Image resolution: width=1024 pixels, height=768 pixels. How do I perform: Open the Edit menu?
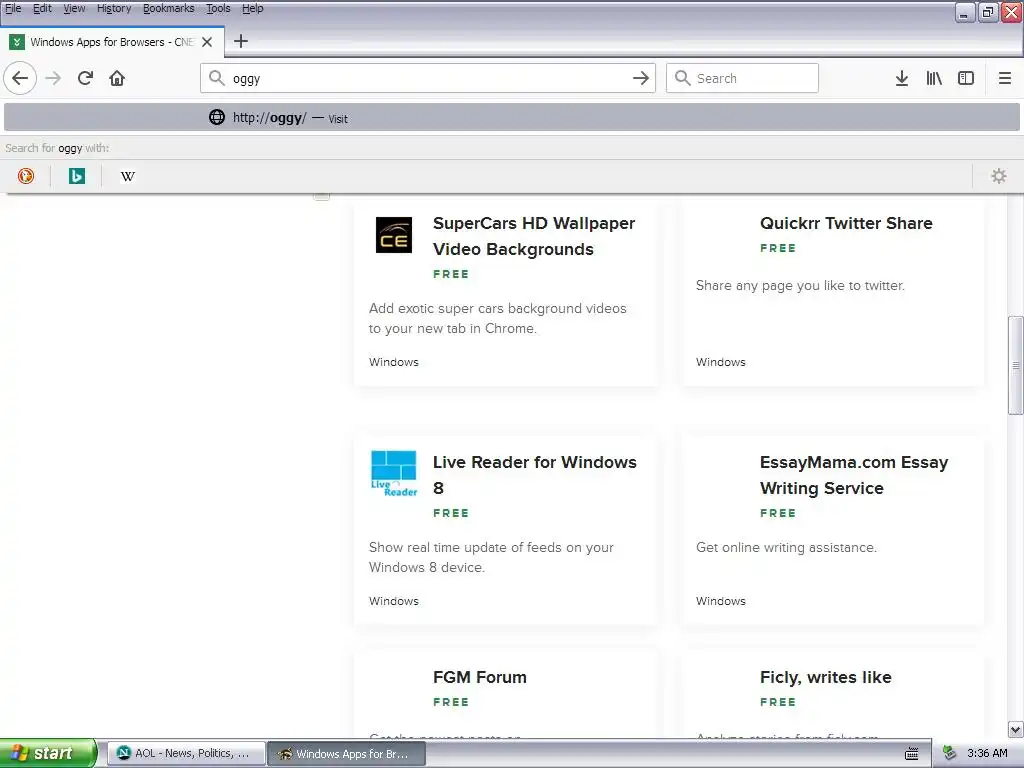(42, 8)
